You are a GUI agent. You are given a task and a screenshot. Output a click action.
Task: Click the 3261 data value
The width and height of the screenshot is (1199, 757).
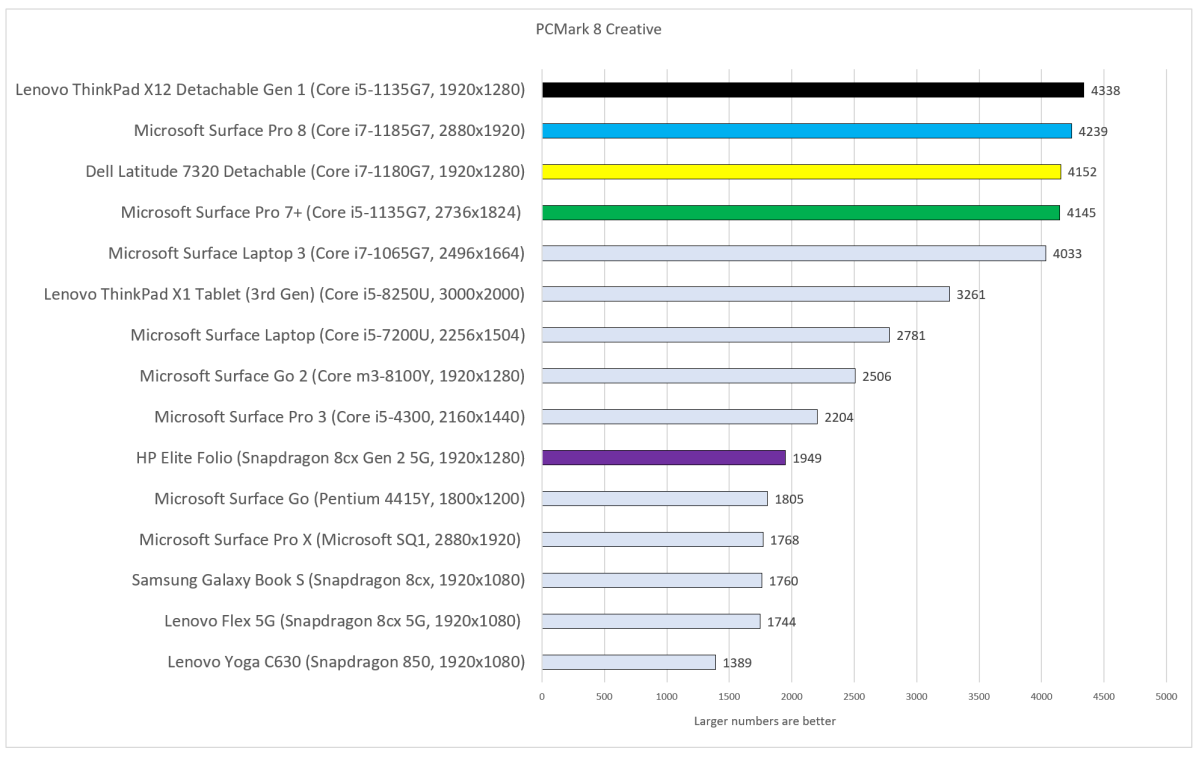[x=971, y=294]
